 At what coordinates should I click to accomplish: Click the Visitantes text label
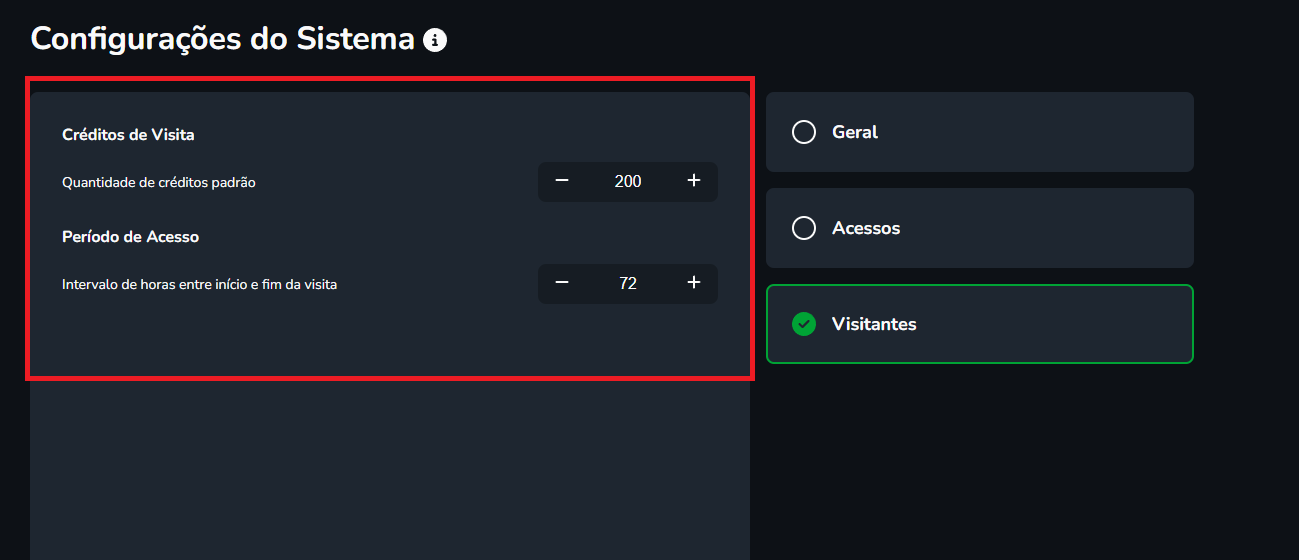(874, 324)
